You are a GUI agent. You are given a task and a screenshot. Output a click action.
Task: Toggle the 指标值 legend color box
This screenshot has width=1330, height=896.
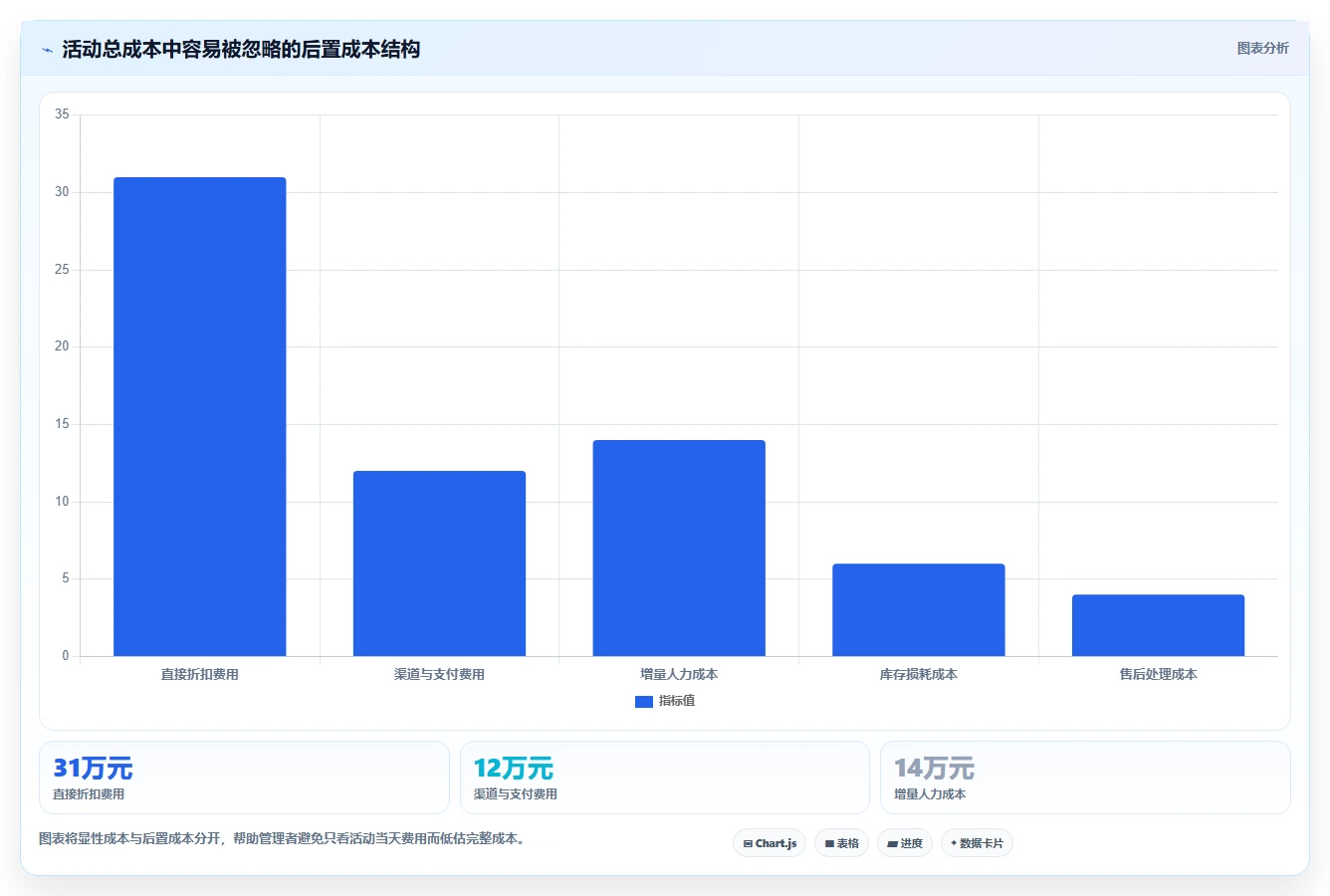coord(644,702)
